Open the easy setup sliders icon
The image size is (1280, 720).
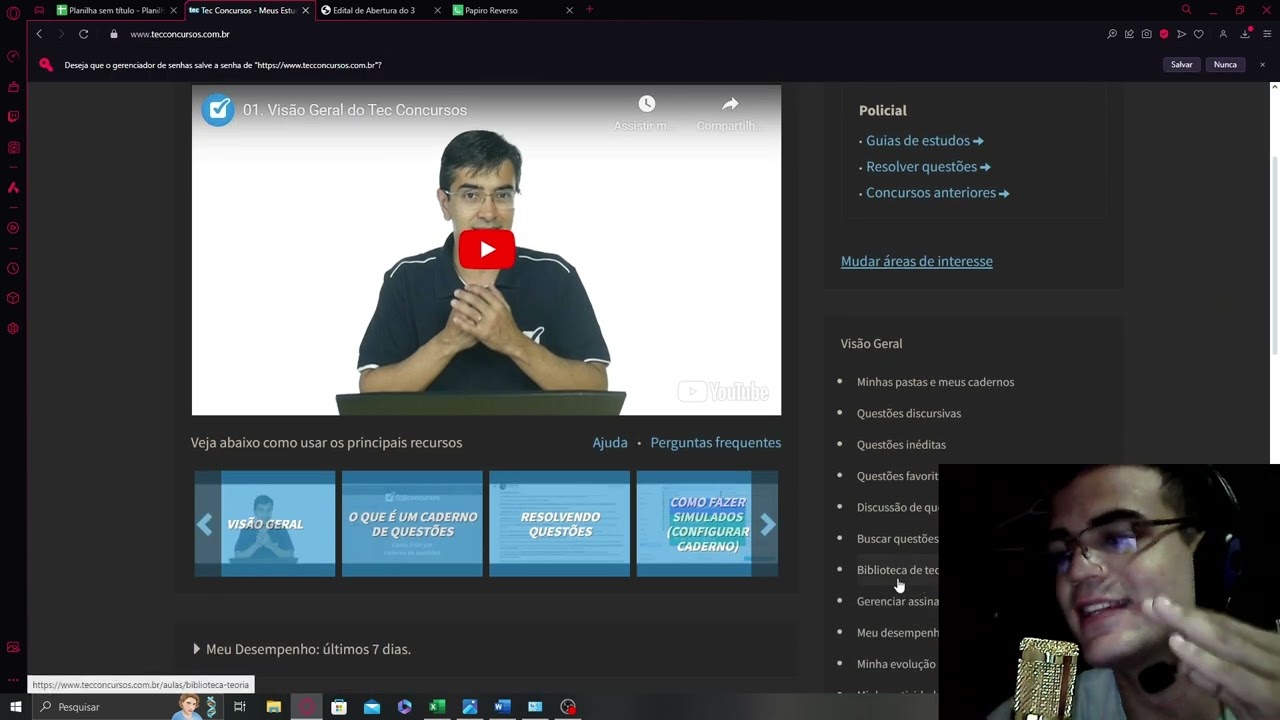point(1267,34)
